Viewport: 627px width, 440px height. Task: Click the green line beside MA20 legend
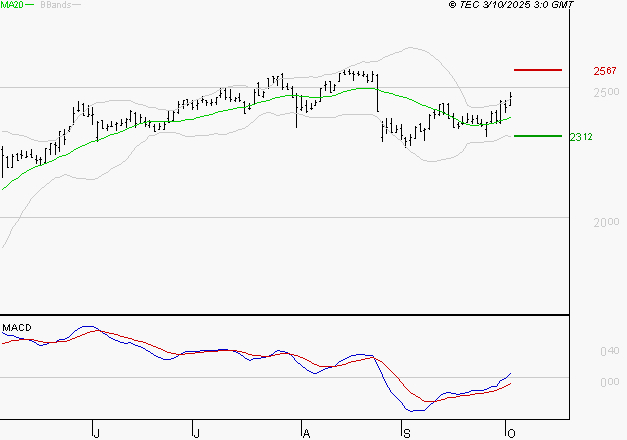pyautogui.click(x=29, y=6)
